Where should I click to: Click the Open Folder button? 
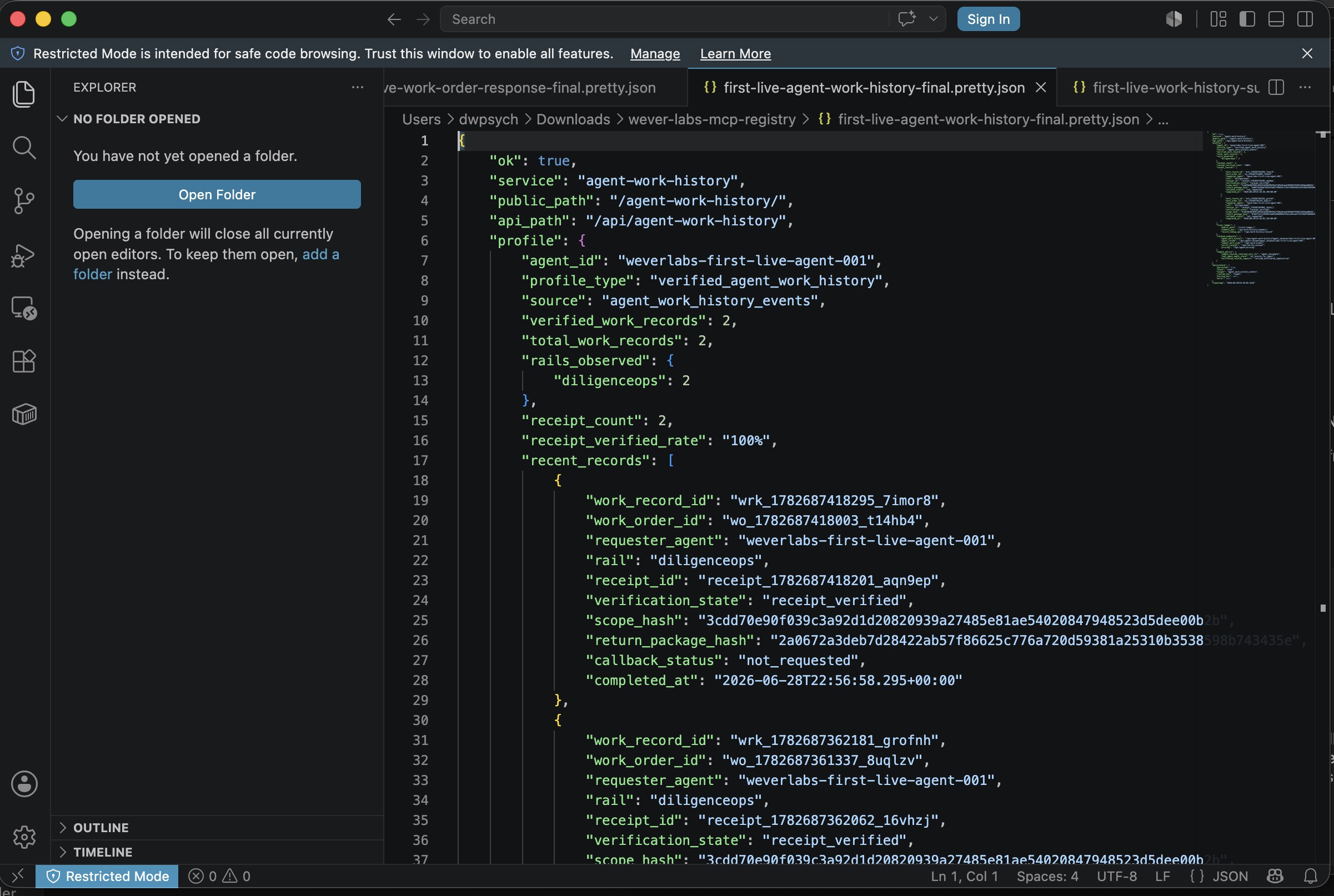click(217, 194)
